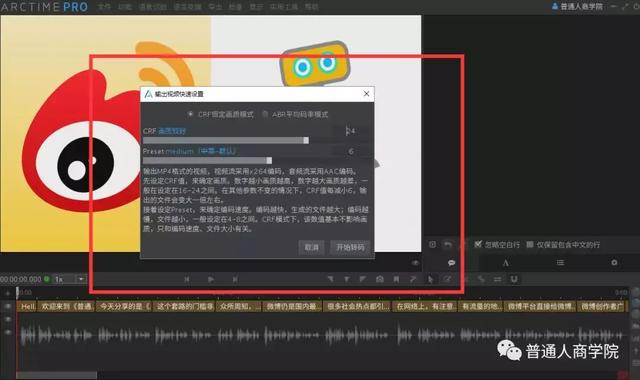Select CRF constant quality mode radio button
Image resolution: width=640 pixels, height=380 pixels.
[190, 114]
